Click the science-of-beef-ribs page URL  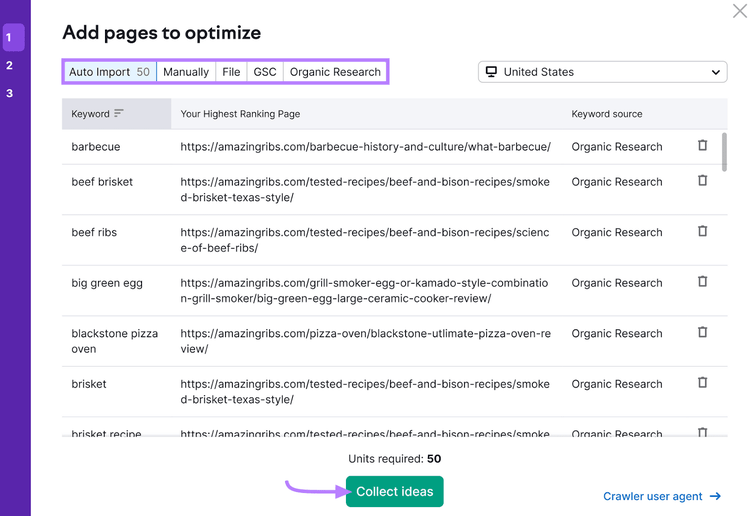(365, 240)
